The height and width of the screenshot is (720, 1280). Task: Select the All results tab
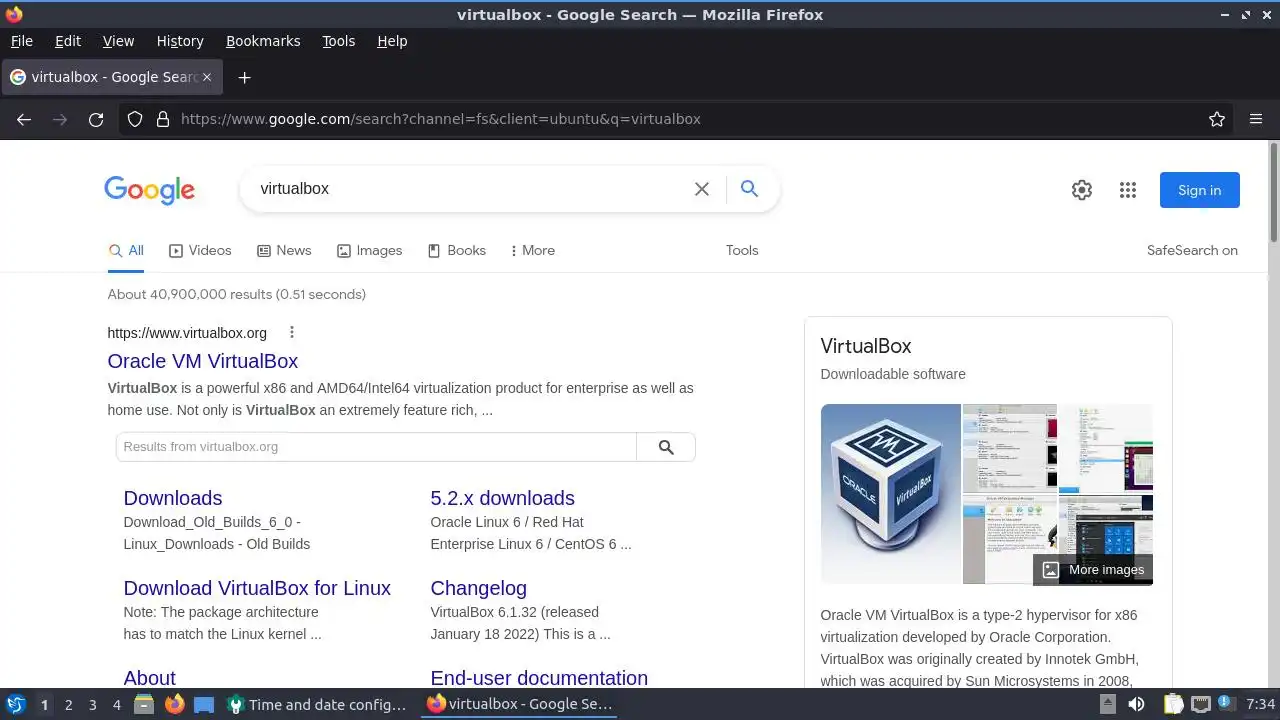click(126, 251)
